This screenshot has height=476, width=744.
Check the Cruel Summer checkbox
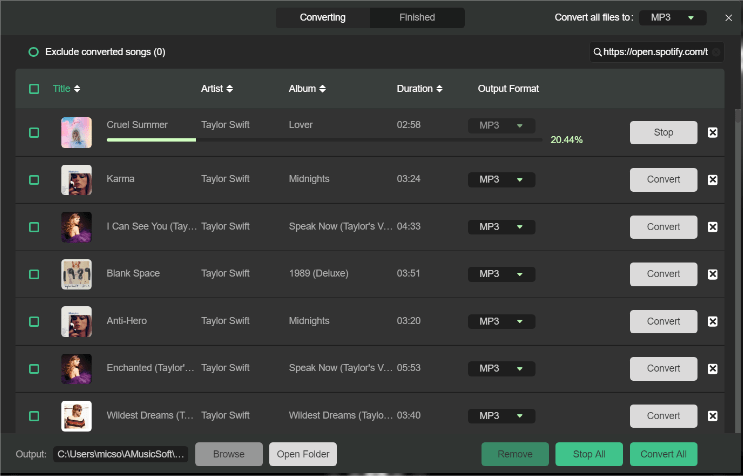click(x=34, y=132)
